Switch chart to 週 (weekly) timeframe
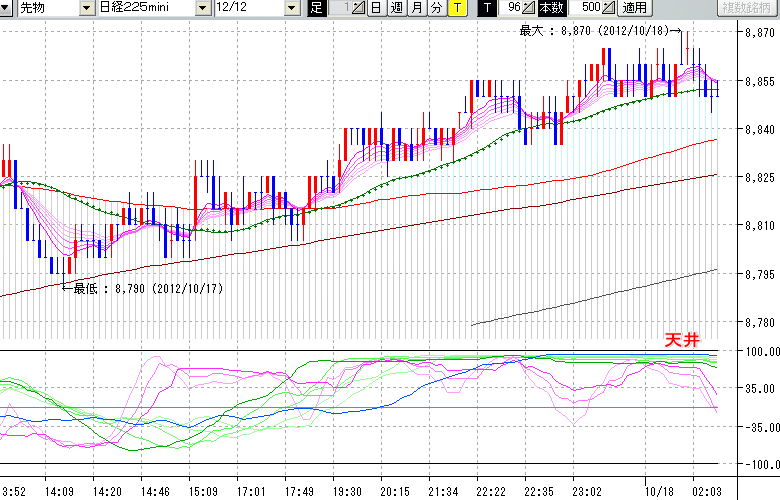The height and width of the screenshot is (500, 780). [396, 8]
